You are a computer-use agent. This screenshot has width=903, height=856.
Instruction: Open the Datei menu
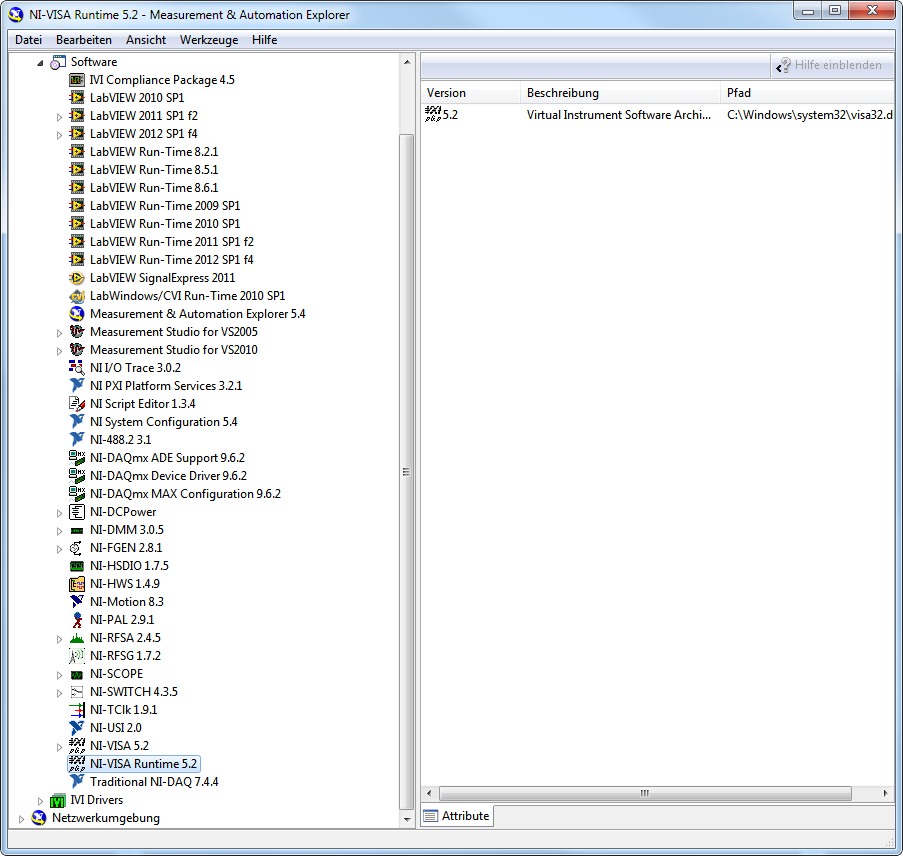tap(28, 40)
